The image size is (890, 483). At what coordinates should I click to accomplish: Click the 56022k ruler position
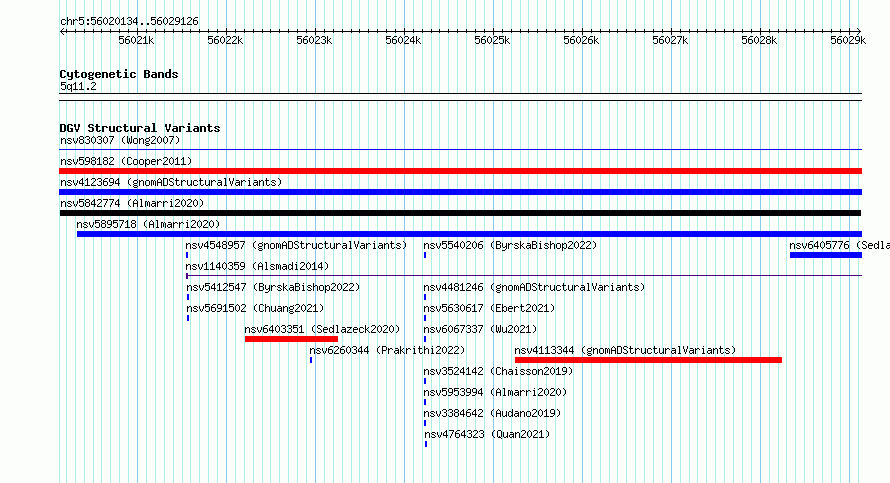[225, 40]
